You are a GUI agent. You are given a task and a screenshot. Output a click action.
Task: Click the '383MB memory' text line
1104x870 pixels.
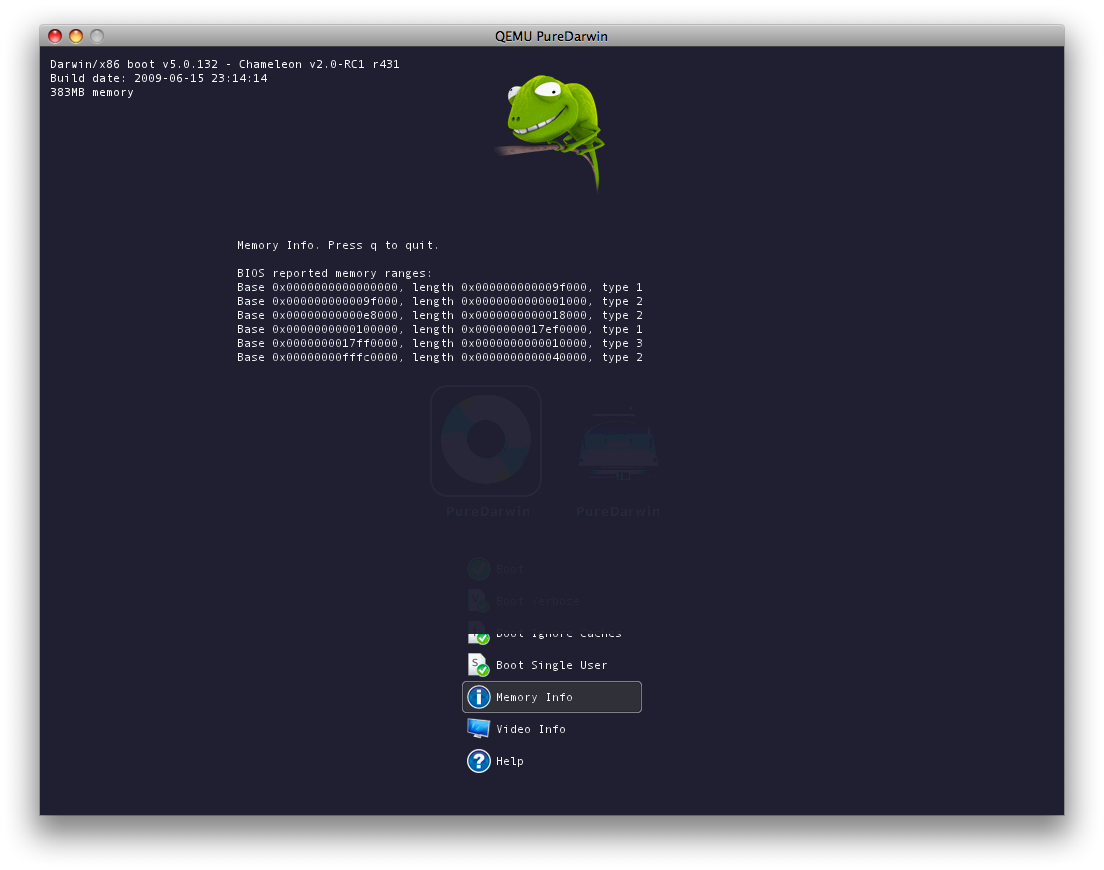click(92, 92)
